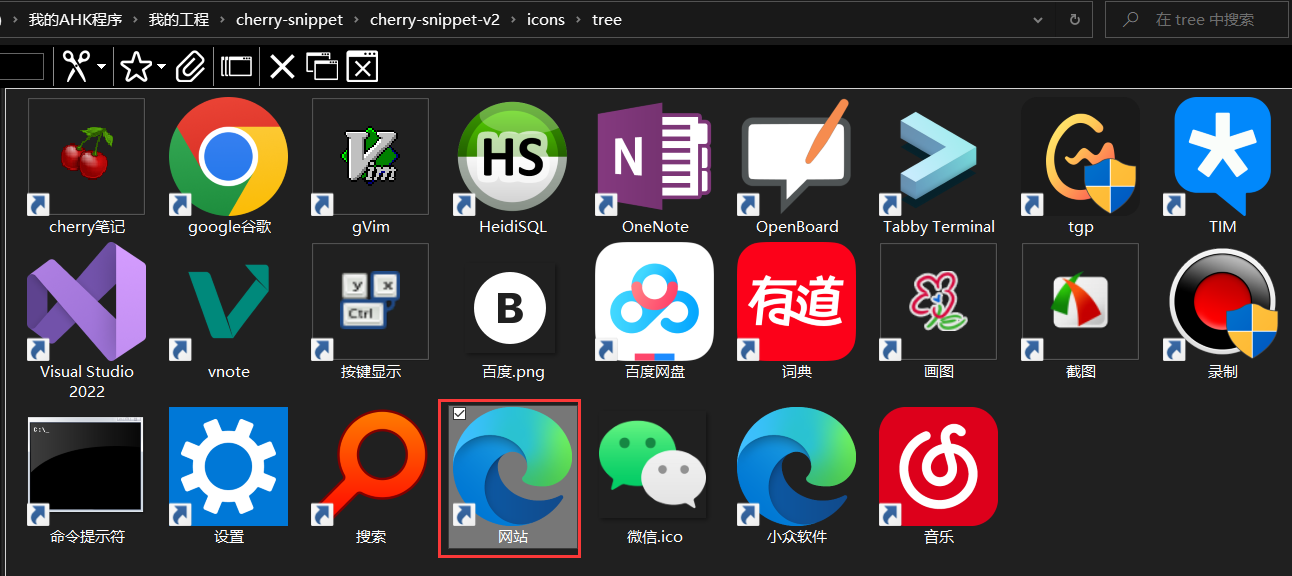Uncheck the checkbox on 网站 item
Image resolution: width=1292 pixels, height=576 pixels.
coord(459,413)
